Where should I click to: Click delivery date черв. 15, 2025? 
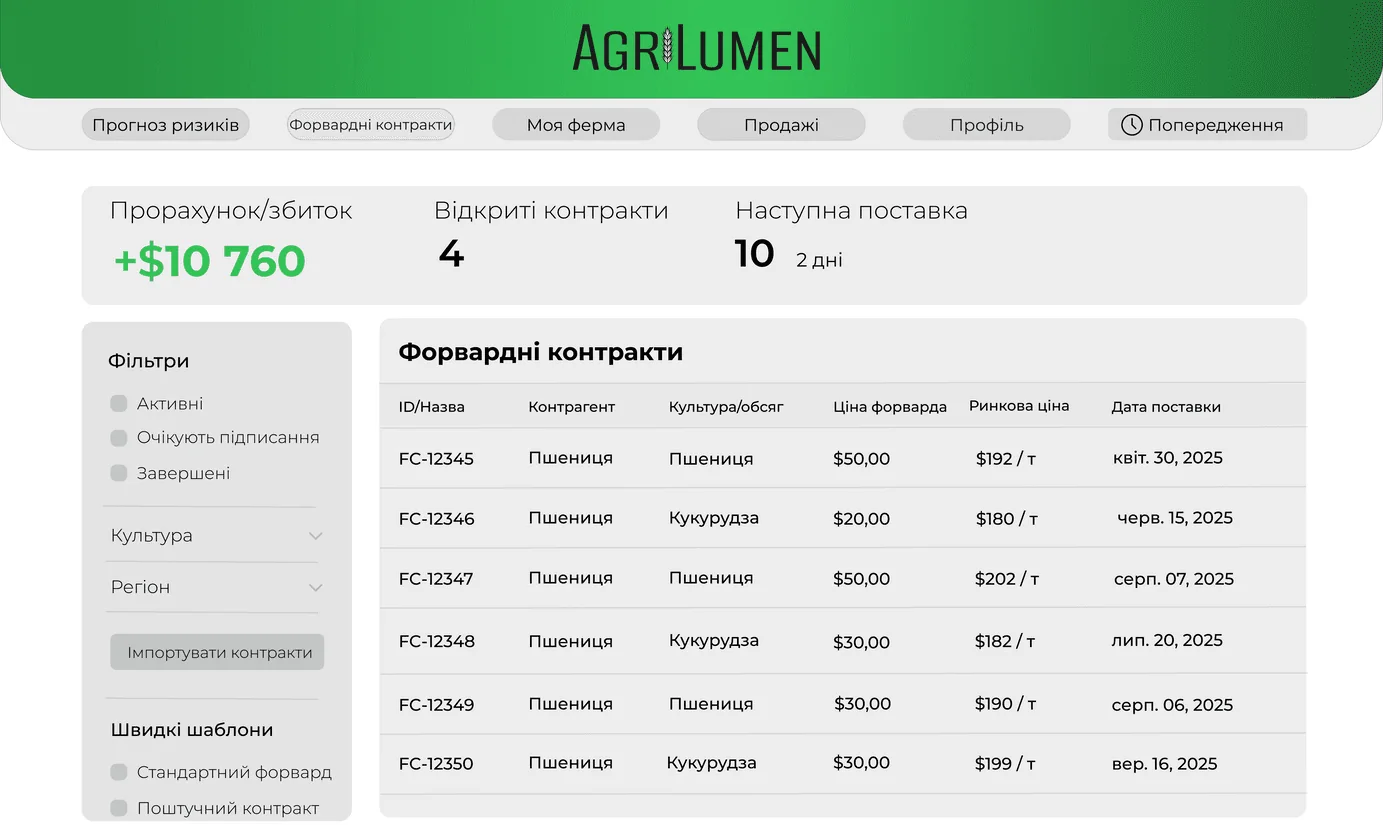click(1175, 518)
